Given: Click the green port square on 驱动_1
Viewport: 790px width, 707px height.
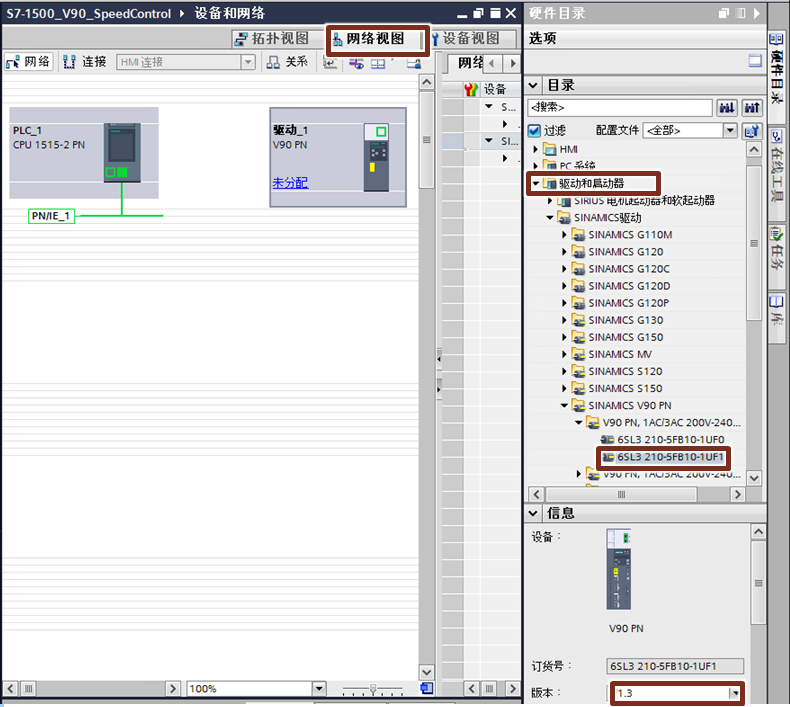Looking at the screenshot, I should click(381, 132).
